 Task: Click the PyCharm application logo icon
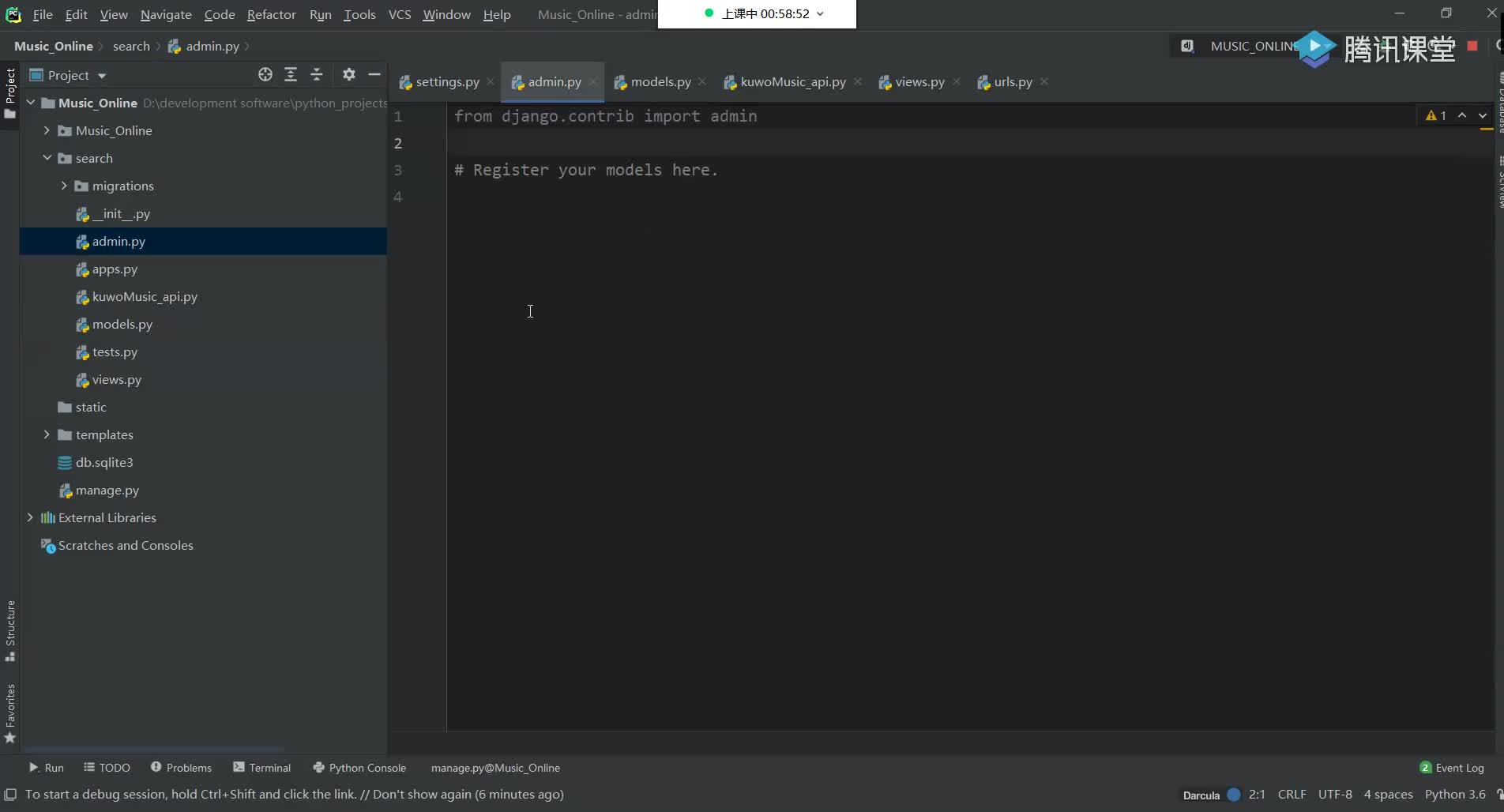13,14
